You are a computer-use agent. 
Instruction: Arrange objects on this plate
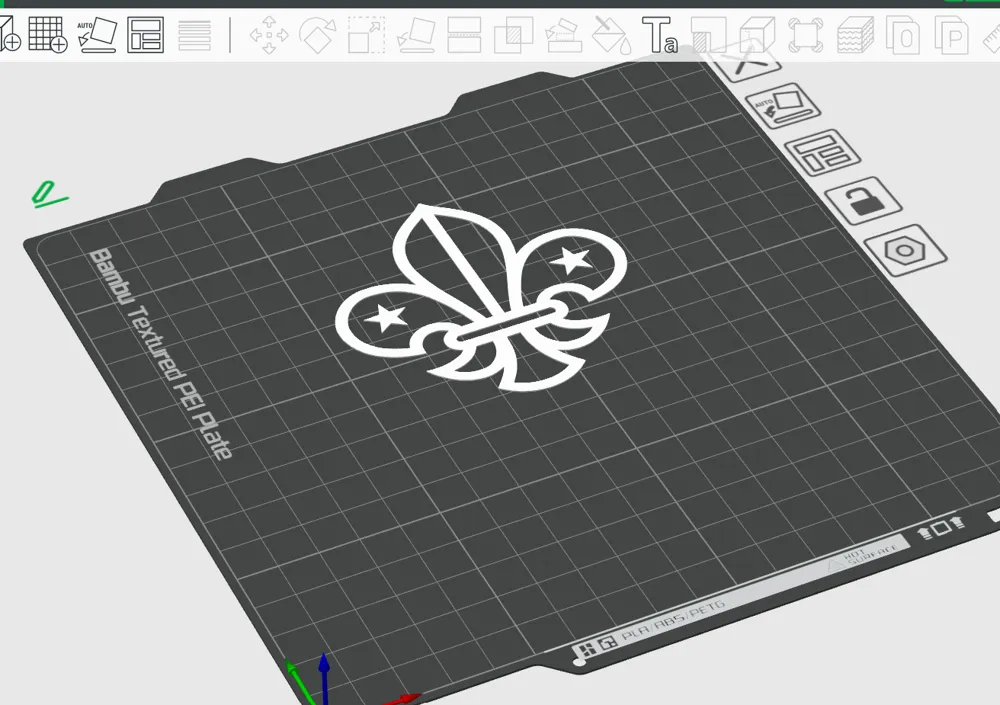(822, 152)
